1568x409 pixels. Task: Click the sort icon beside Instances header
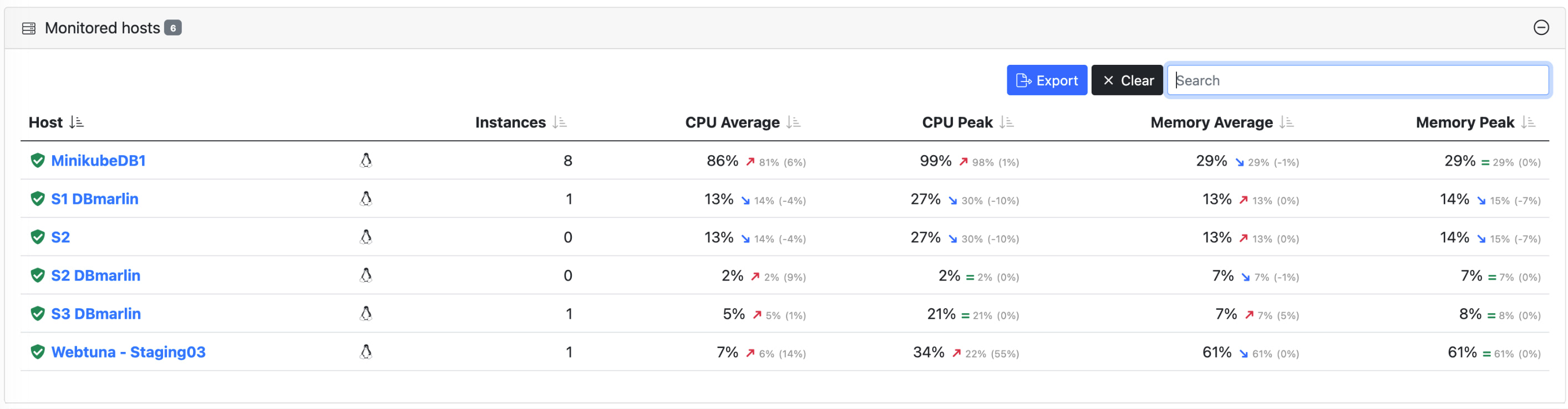[560, 122]
